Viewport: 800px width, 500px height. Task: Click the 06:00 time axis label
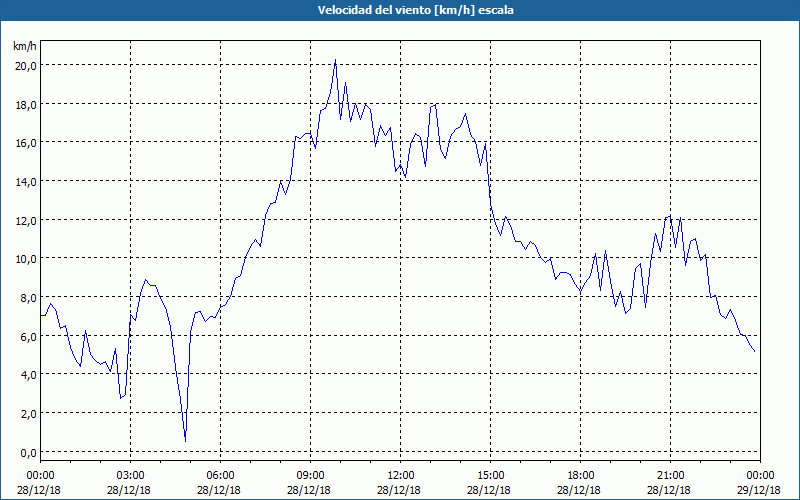[220, 476]
